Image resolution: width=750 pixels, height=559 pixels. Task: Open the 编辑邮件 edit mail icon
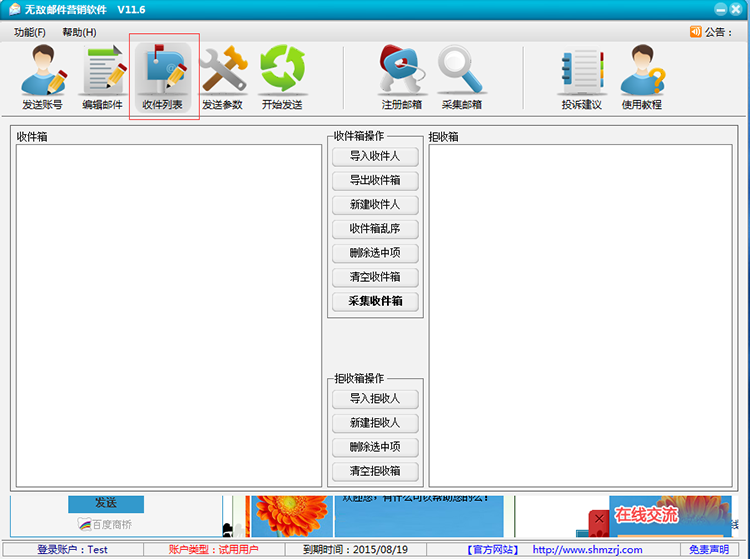103,77
